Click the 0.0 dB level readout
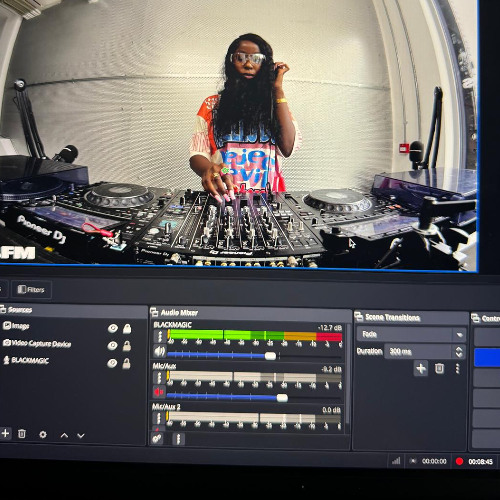The image size is (500, 500). [x=331, y=410]
